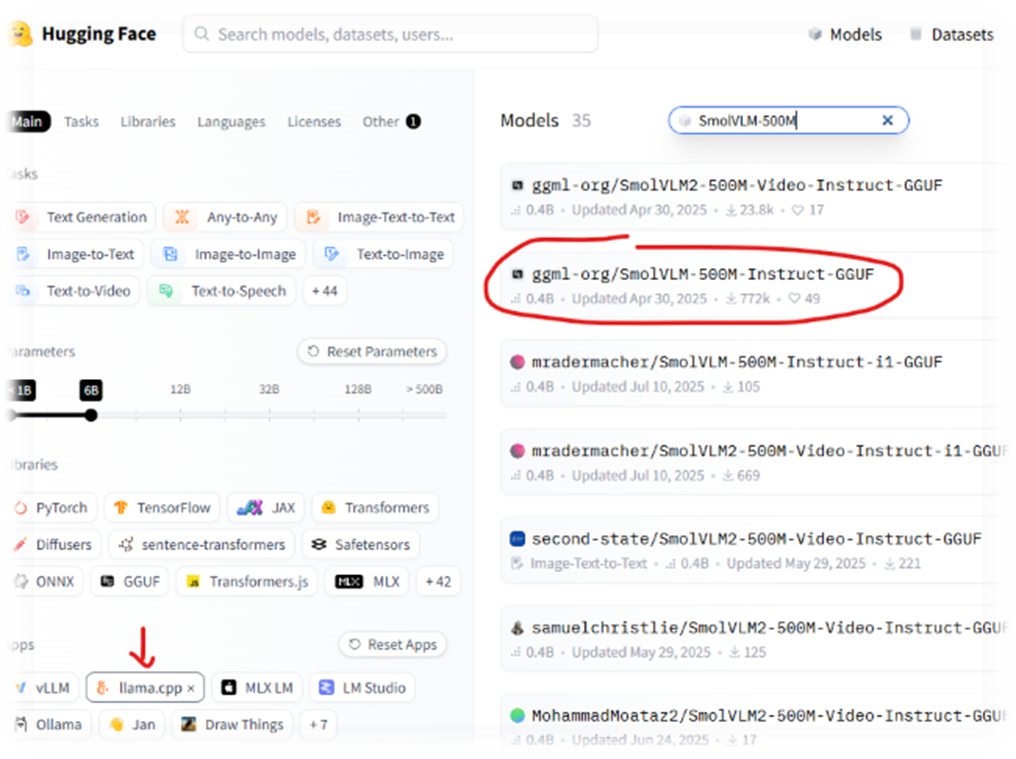The height and width of the screenshot is (759, 1016).
Task: Show +42 more libraries
Action: point(437,582)
